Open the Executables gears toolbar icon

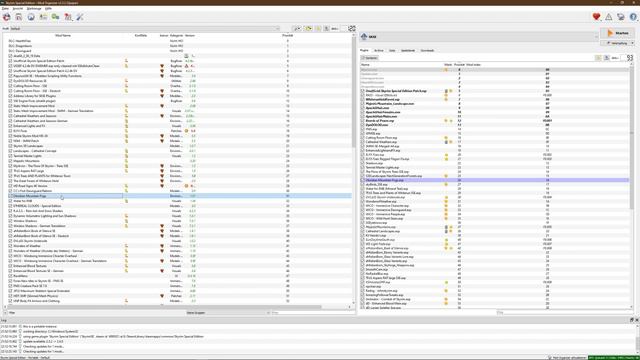pos(56,17)
